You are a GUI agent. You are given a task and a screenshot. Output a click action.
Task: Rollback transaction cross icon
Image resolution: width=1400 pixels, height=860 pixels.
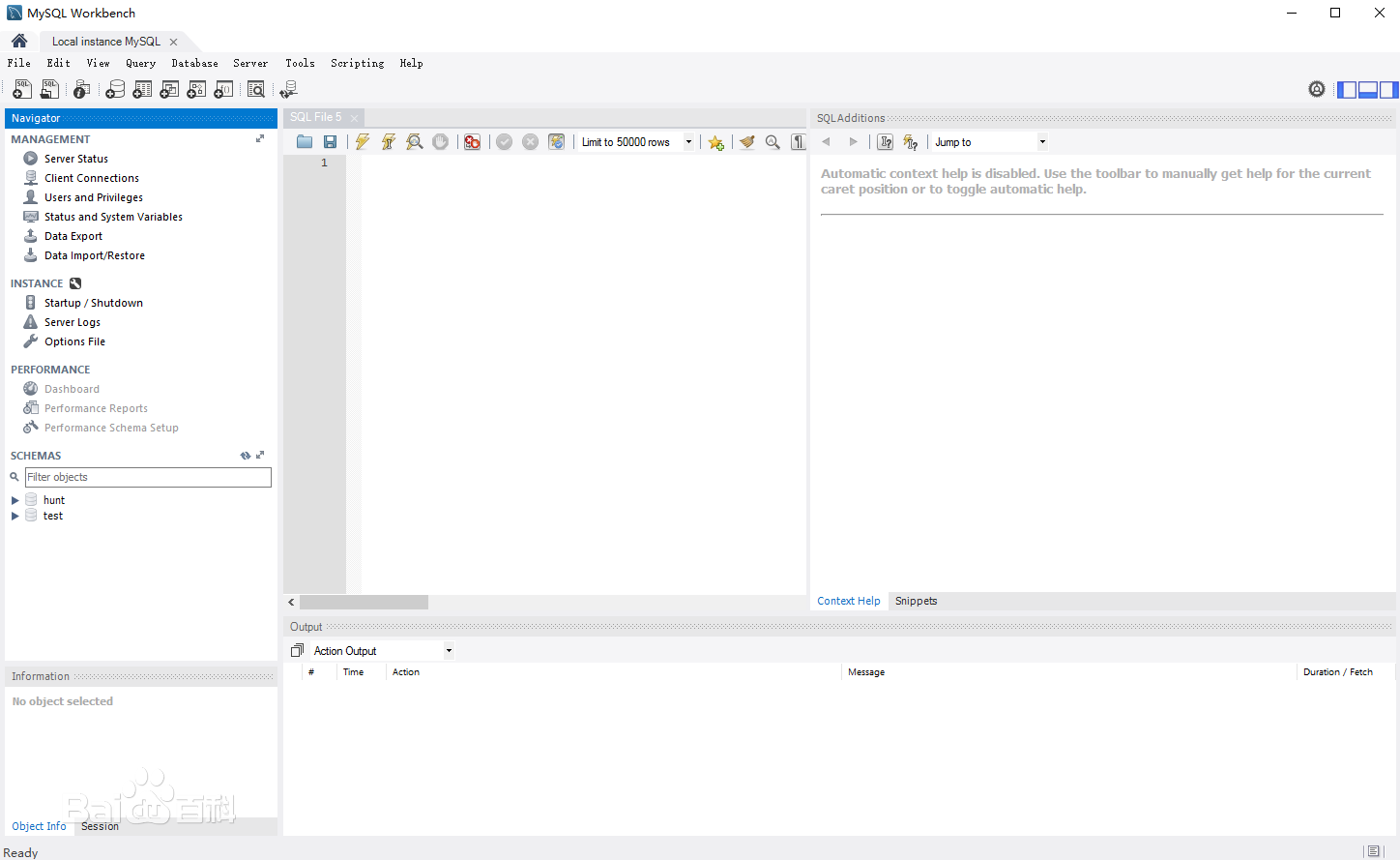(530, 142)
